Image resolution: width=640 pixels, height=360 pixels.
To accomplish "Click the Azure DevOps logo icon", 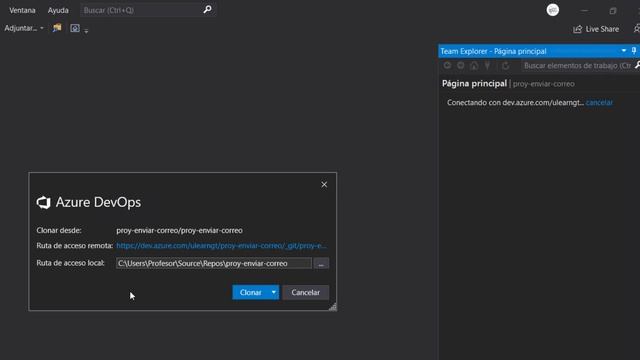I will coord(43,202).
